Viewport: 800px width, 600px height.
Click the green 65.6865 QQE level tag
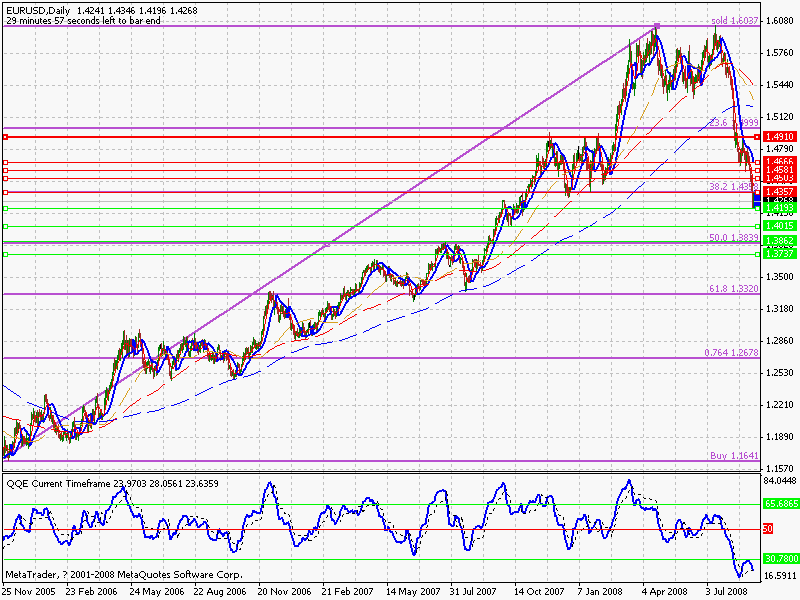point(781,504)
